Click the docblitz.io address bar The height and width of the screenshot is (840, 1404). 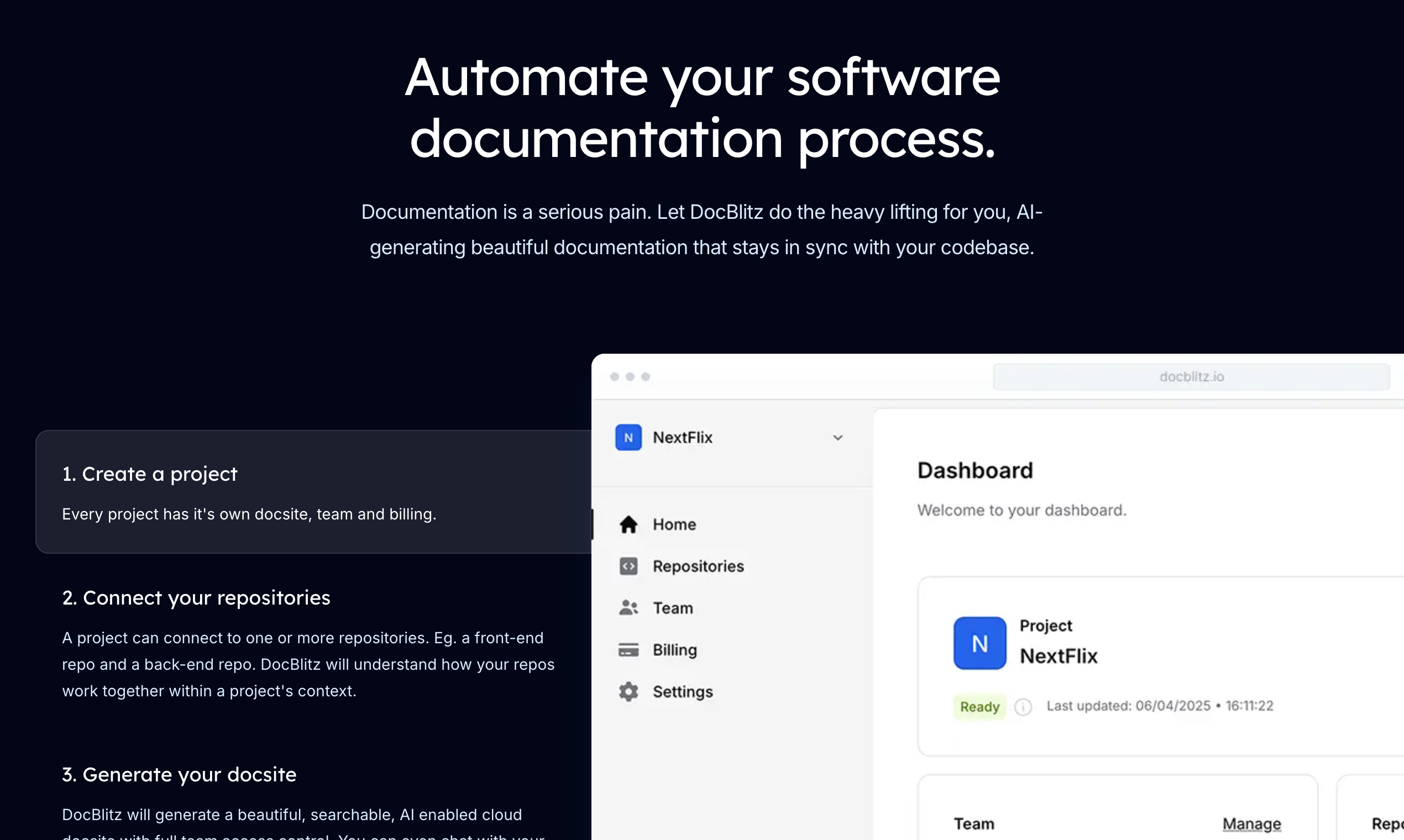coord(1191,377)
